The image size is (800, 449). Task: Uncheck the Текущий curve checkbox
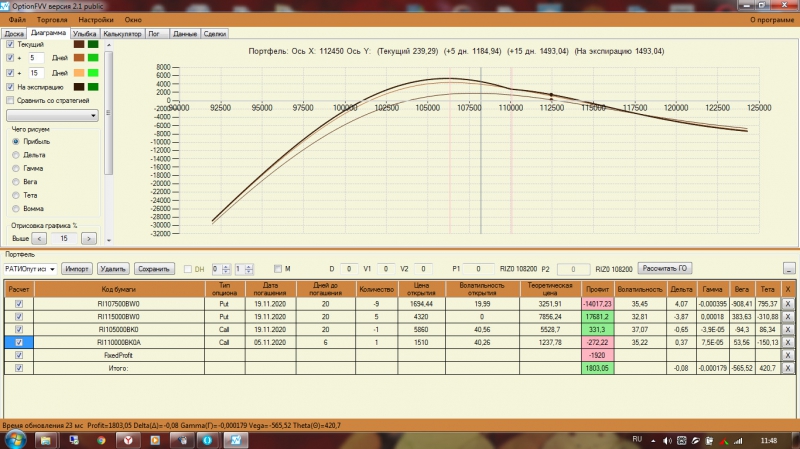(10, 44)
